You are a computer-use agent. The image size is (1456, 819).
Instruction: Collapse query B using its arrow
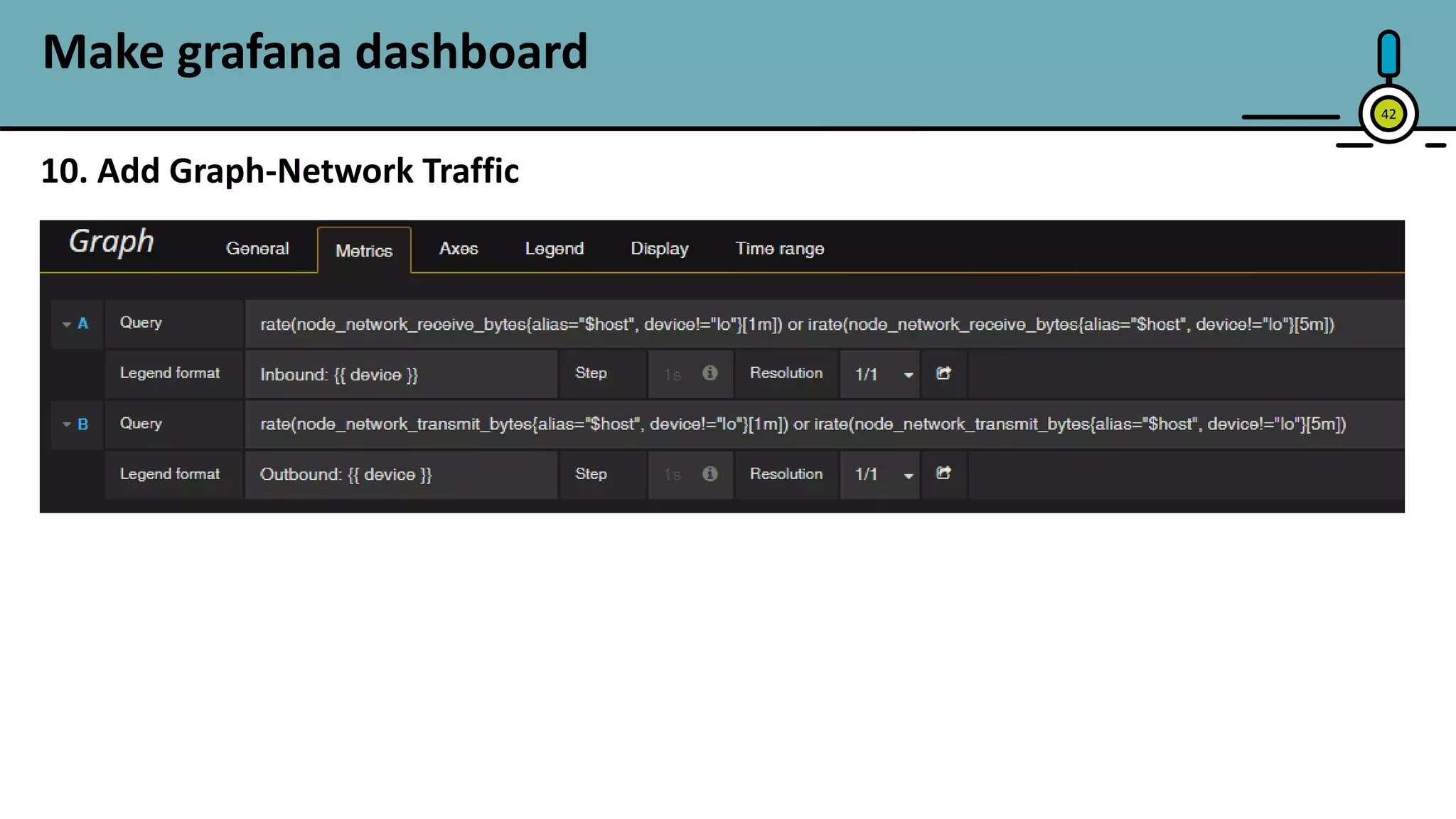click(x=67, y=424)
